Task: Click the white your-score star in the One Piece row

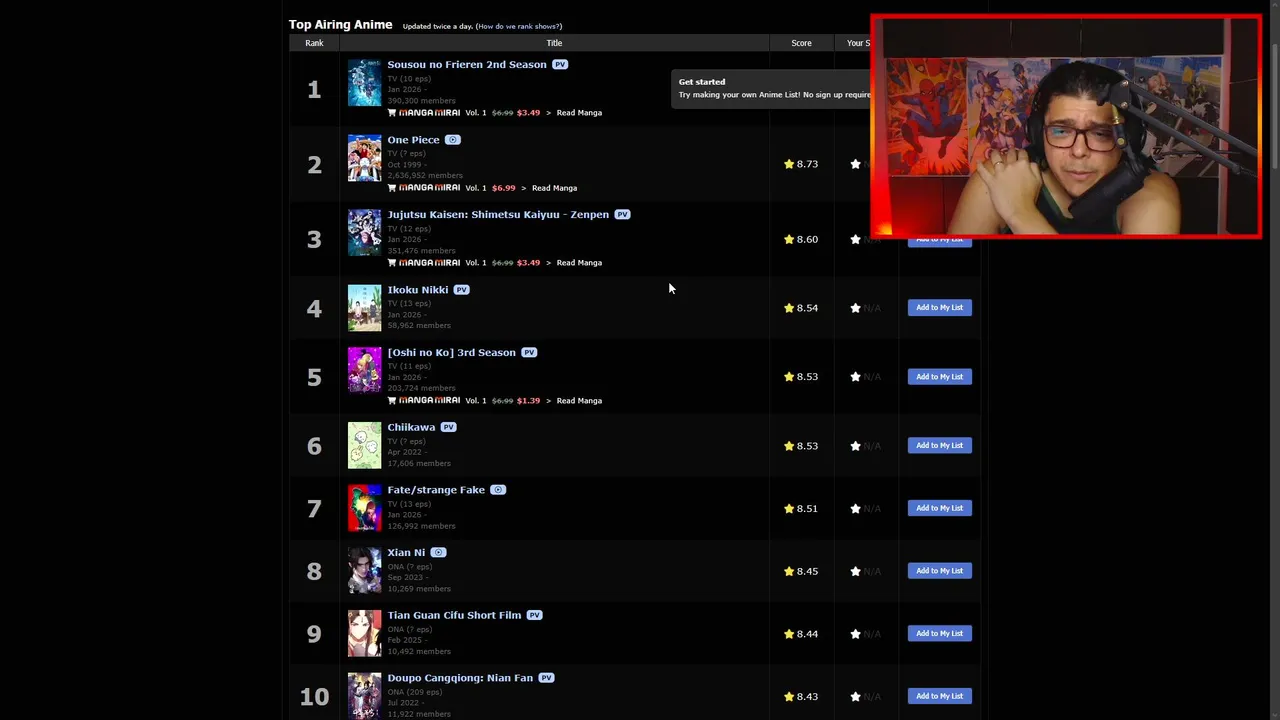Action: tap(855, 164)
